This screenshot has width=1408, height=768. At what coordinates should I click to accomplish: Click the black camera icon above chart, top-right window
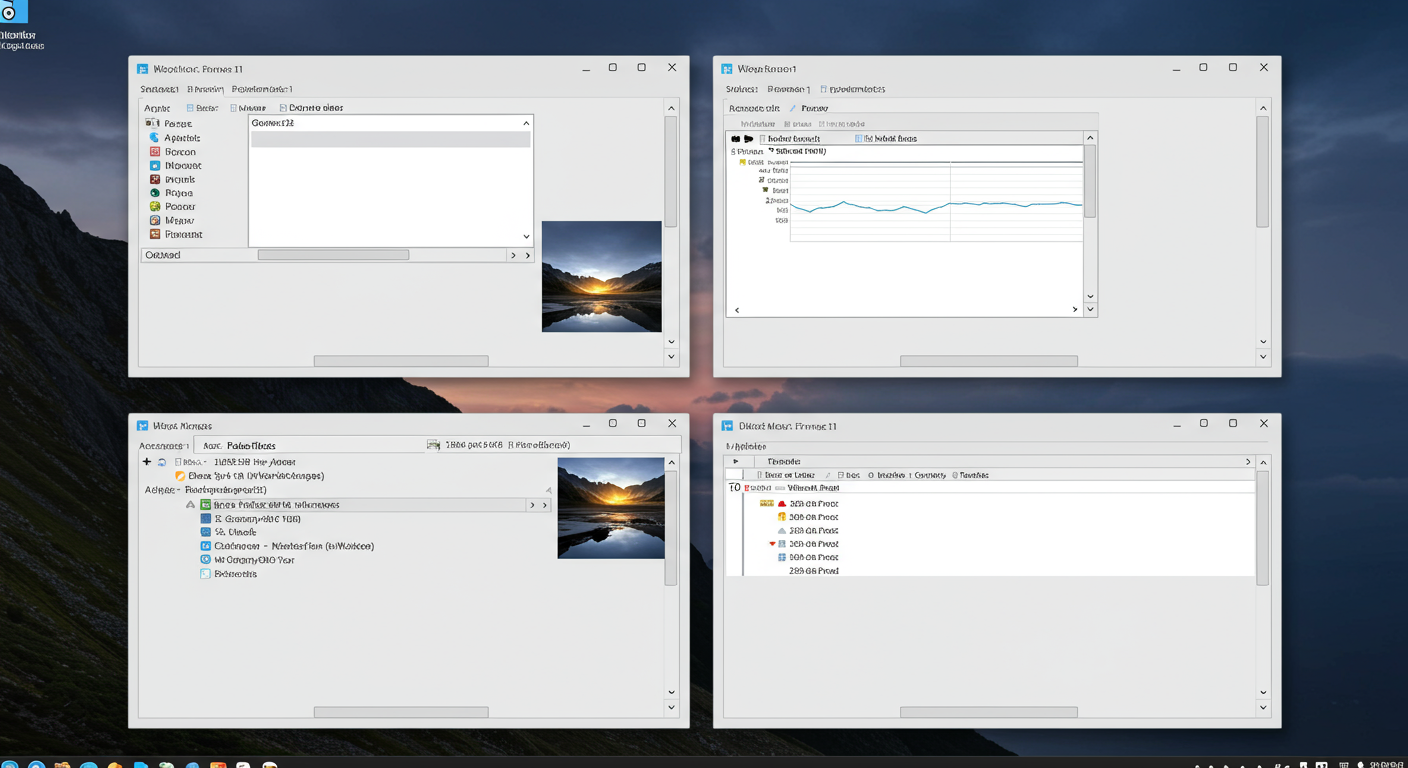coord(736,139)
